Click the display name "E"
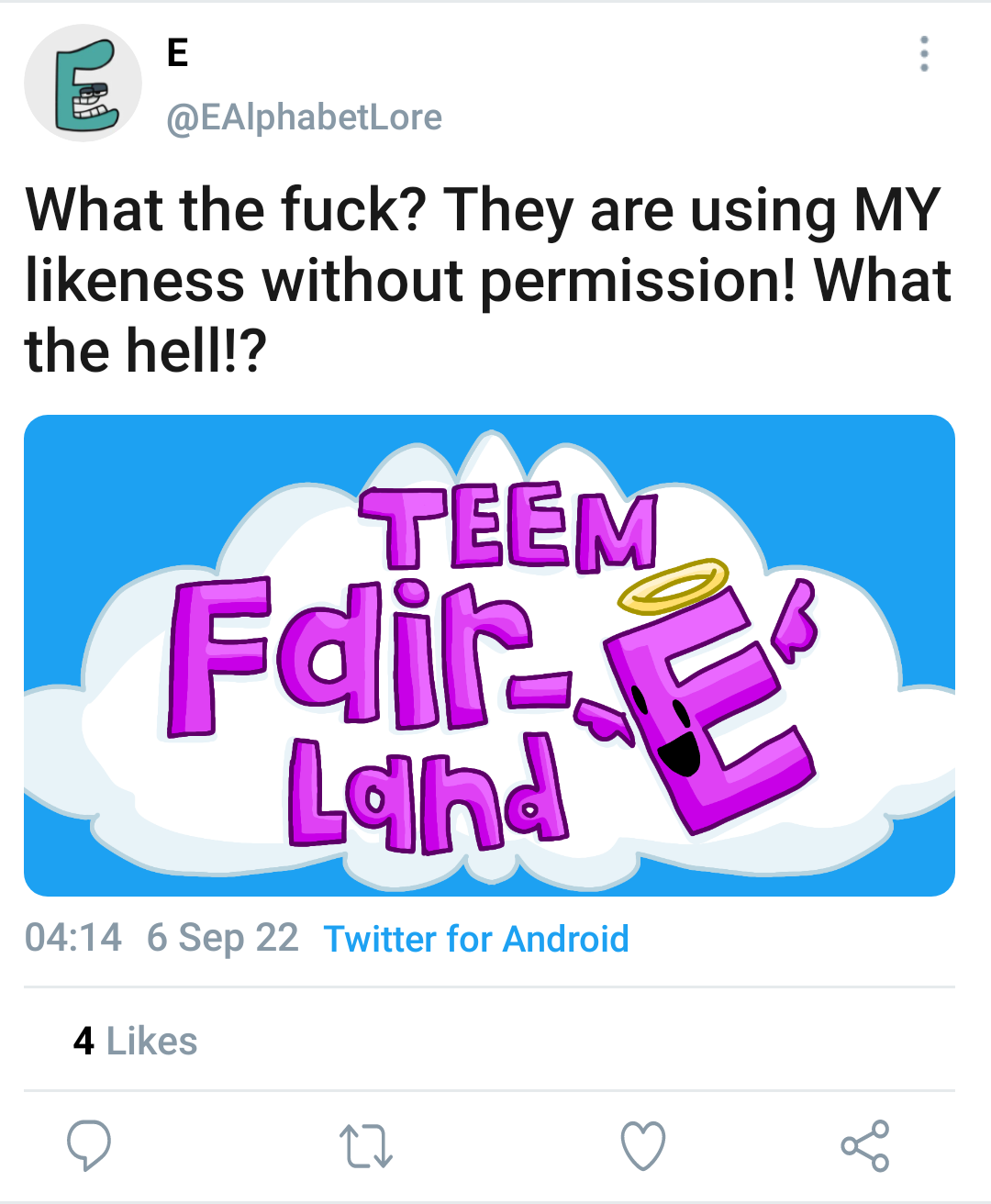Viewport: 991px width, 1204px height. tap(178, 53)
